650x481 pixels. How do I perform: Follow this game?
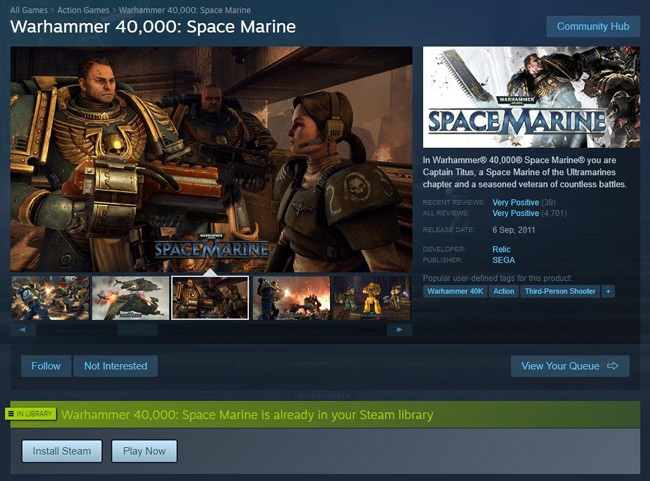coord(46,366)
